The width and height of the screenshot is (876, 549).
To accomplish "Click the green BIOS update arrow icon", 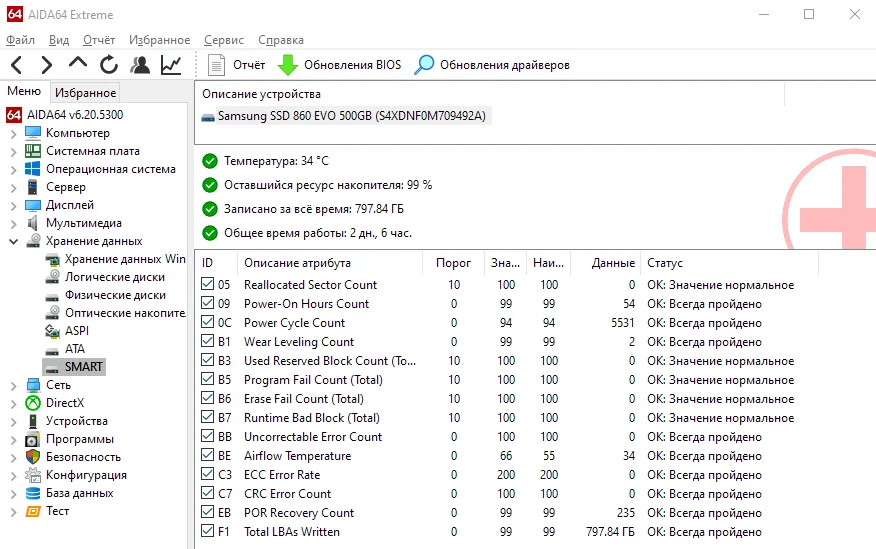I will click(288, 65).
